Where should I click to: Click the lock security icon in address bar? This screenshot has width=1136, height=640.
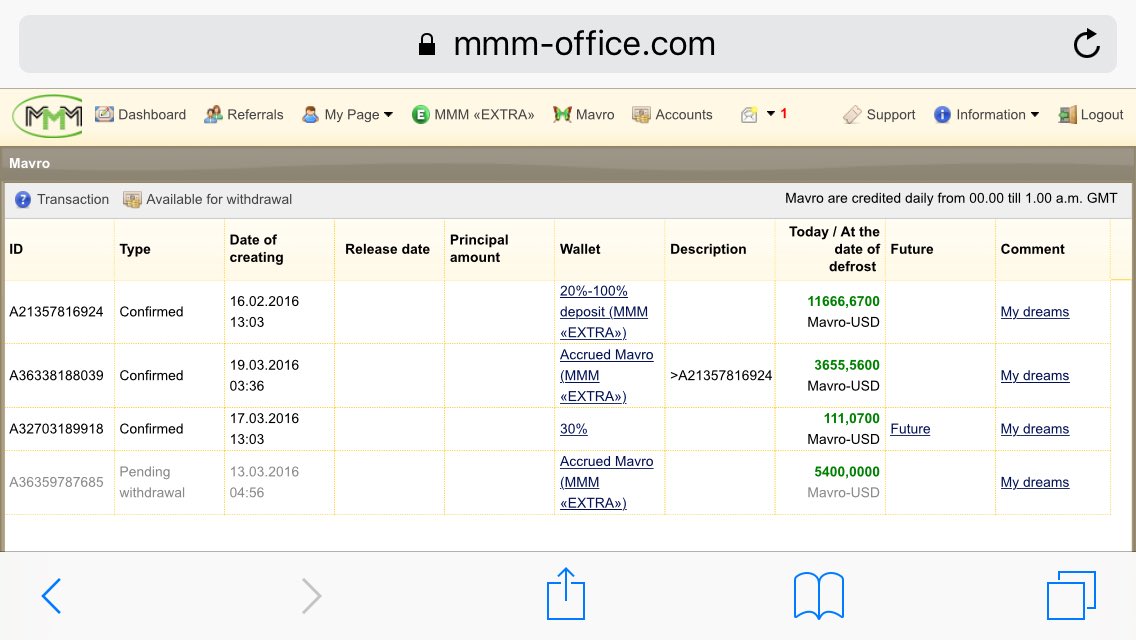tap(427, 44)
